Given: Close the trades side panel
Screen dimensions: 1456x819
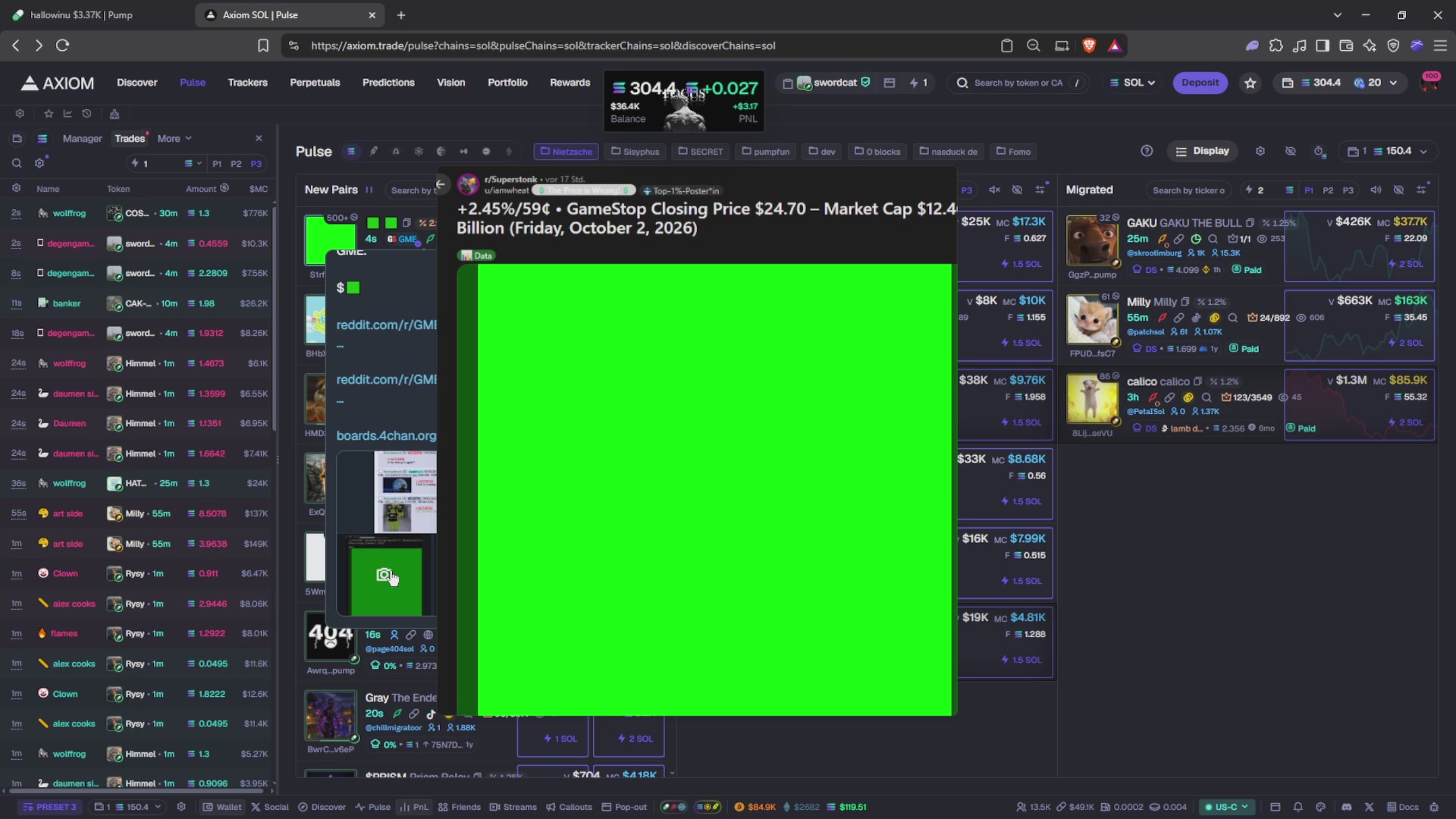Looking at the screenshot, I should click(x=259, y=138).
